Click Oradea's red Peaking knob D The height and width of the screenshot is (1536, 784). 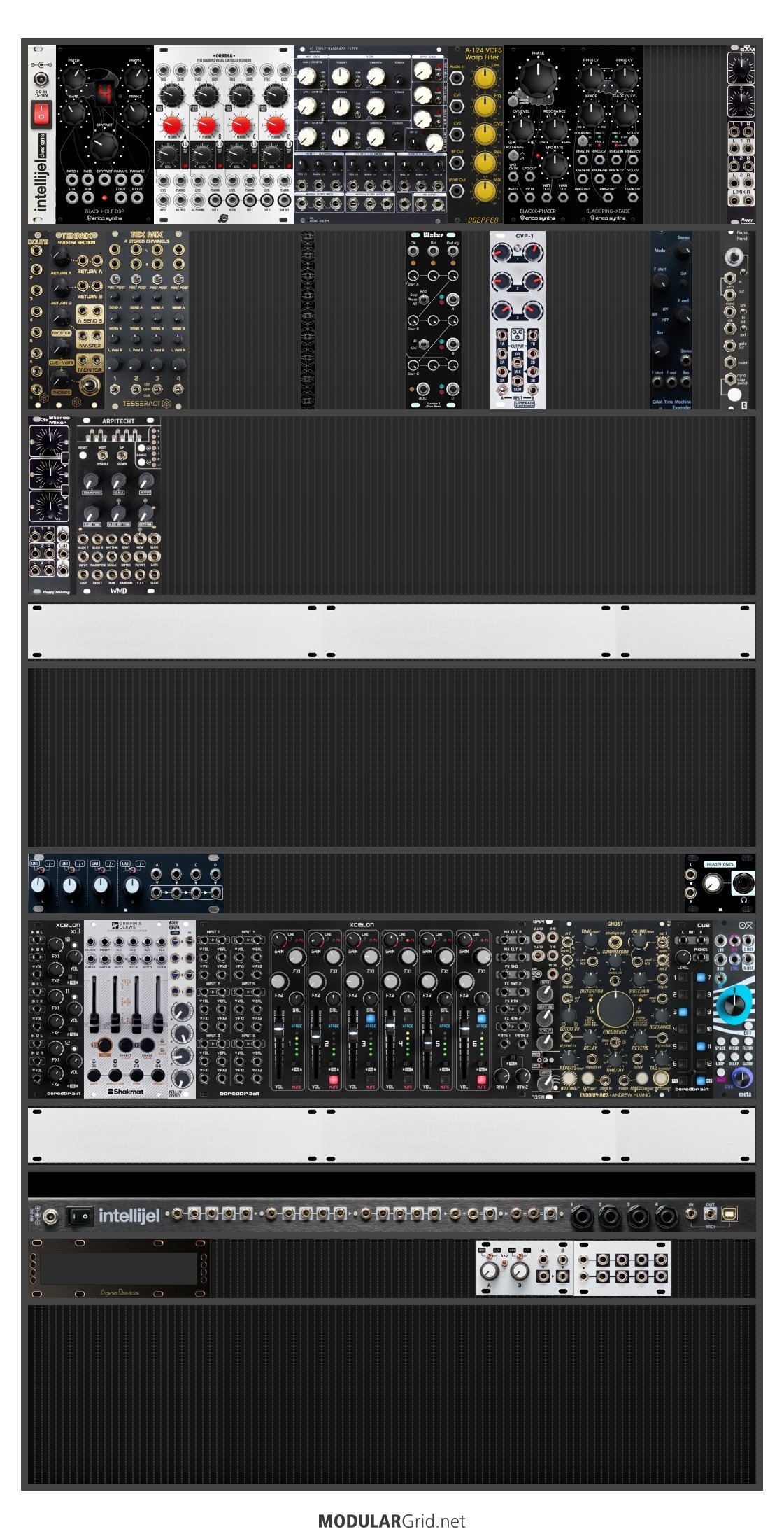276,127
